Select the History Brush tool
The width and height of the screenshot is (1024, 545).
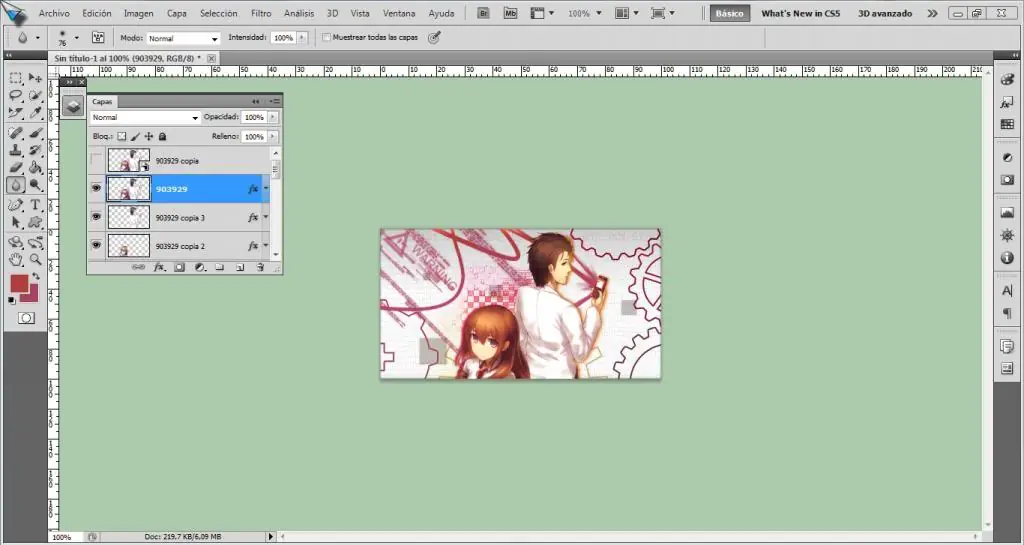coord(35,151)
